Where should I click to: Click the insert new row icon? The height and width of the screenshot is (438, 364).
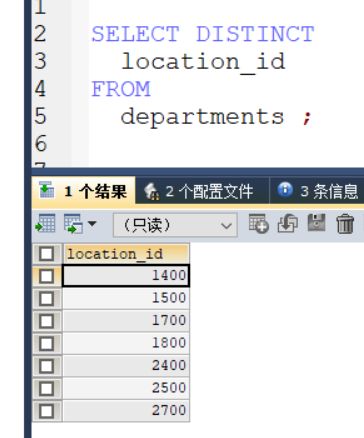click(x=259, y=224)
